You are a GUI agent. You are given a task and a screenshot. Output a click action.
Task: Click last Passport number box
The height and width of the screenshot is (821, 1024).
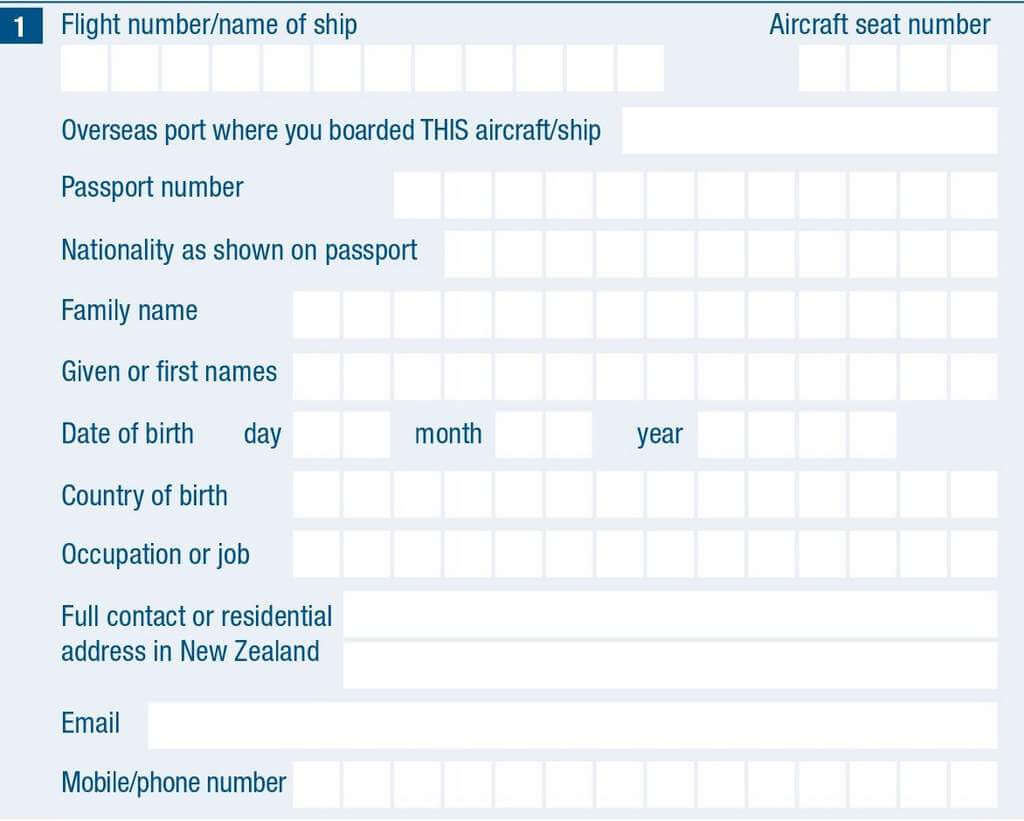click(x=974, y=195)
